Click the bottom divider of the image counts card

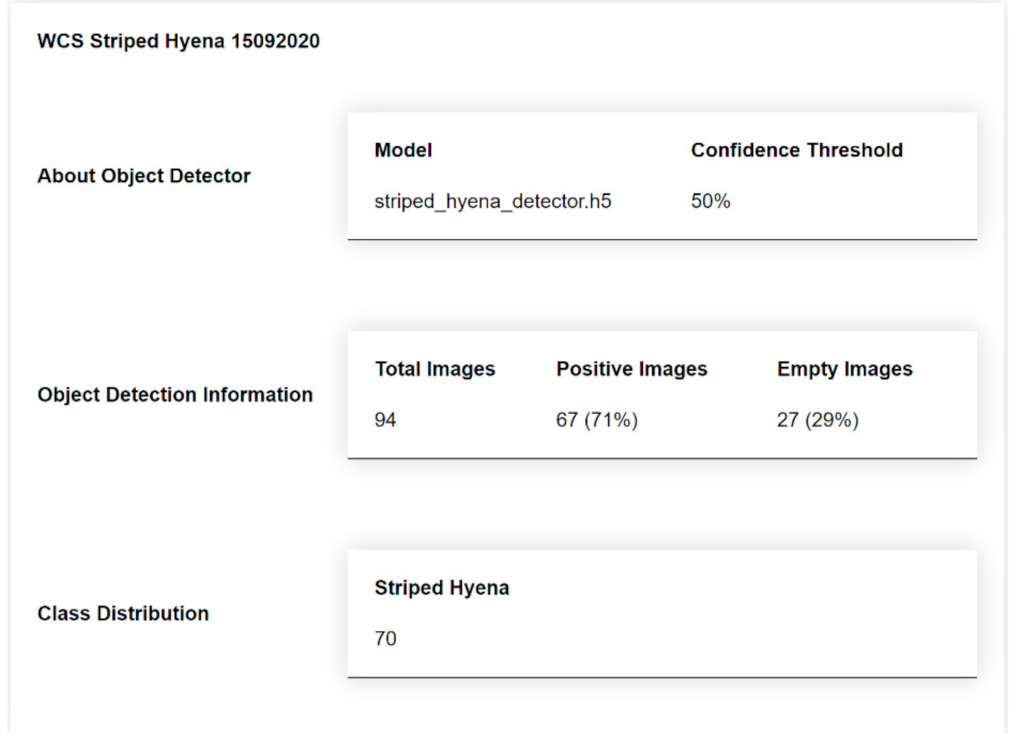661,458
